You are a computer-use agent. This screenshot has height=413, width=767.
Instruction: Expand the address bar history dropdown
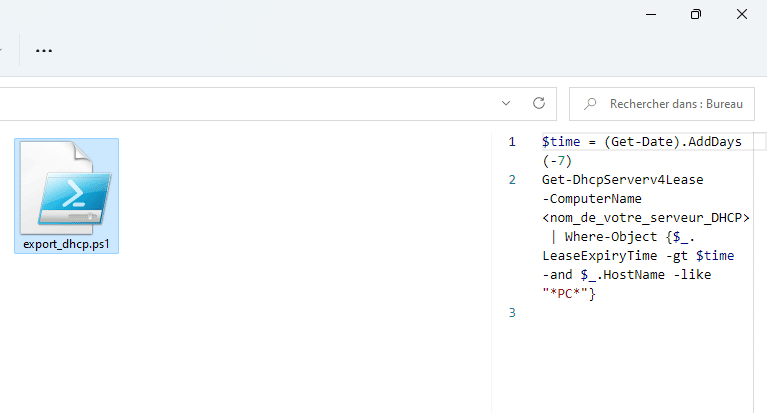[506, 103]
